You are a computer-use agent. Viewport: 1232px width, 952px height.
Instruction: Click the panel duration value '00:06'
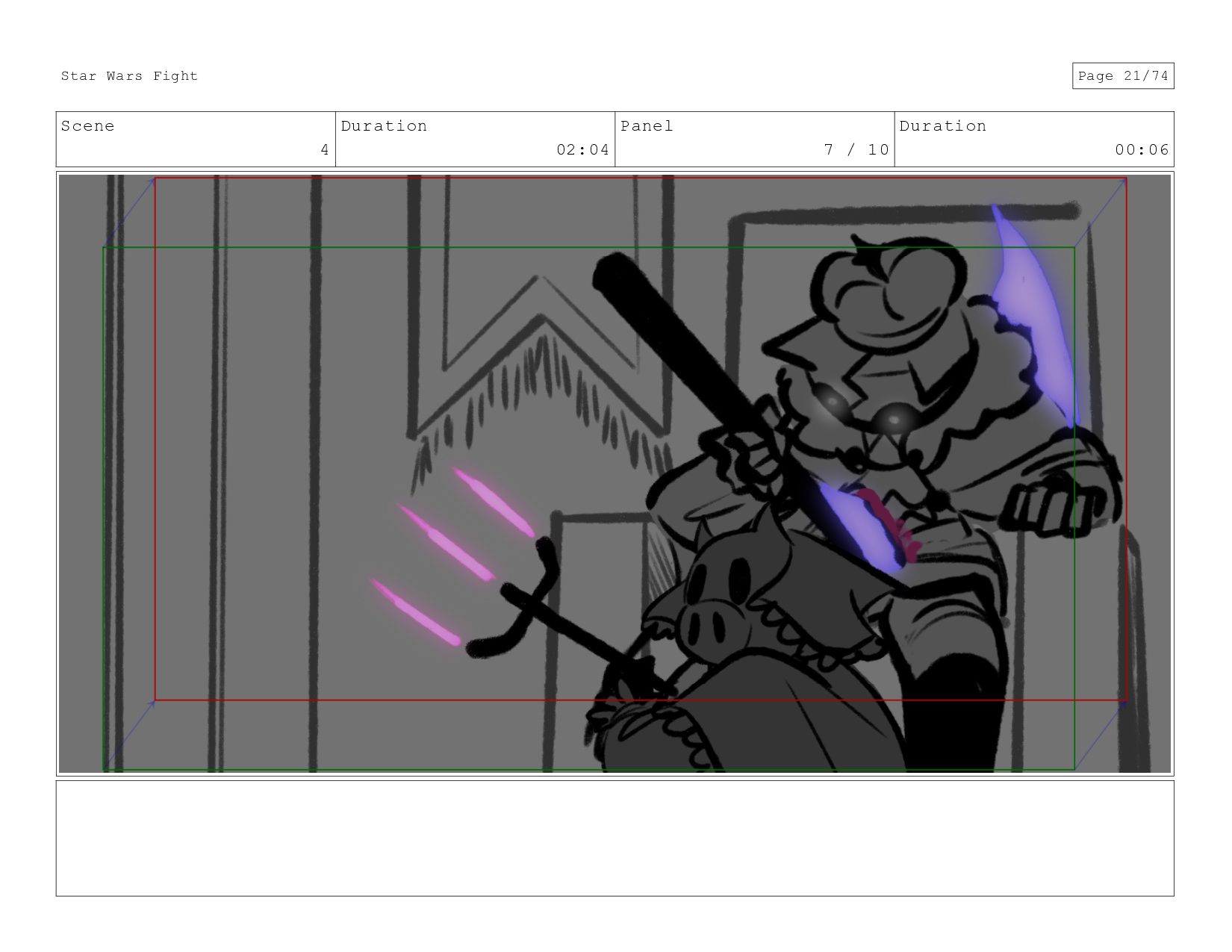click(1142, 150)
